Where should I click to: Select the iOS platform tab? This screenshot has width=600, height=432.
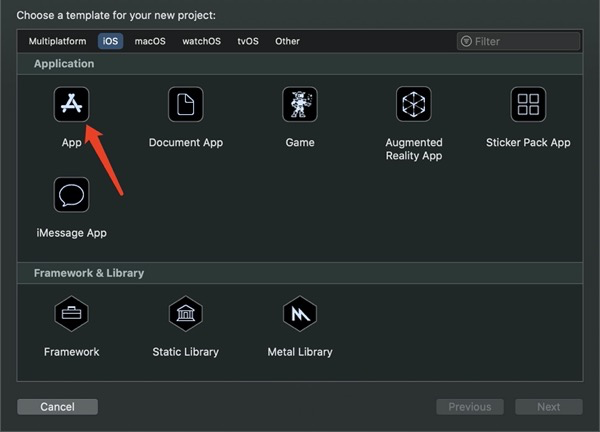[x=110, y=41]
